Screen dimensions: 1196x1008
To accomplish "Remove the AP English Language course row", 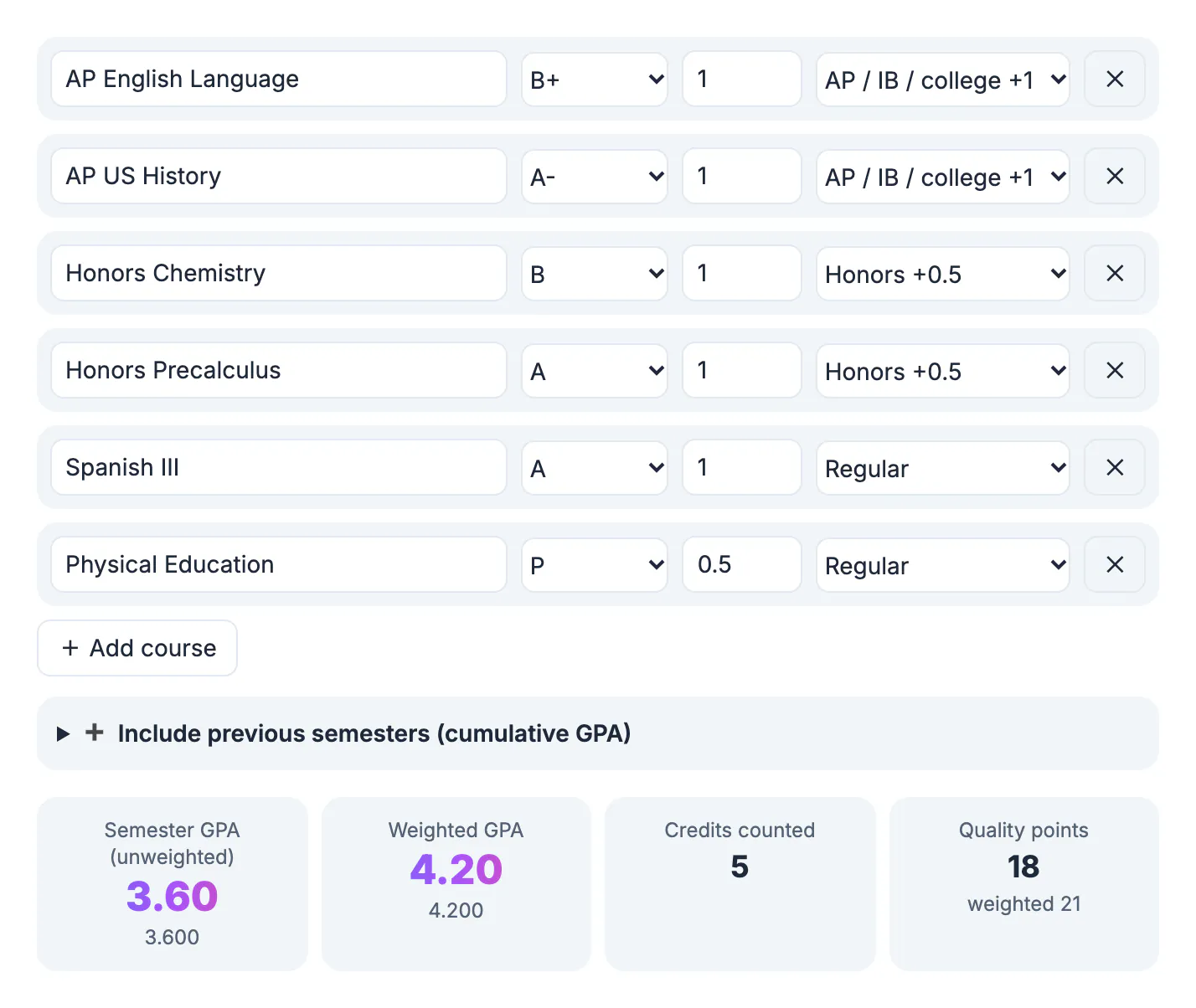I will point(1115,79).
